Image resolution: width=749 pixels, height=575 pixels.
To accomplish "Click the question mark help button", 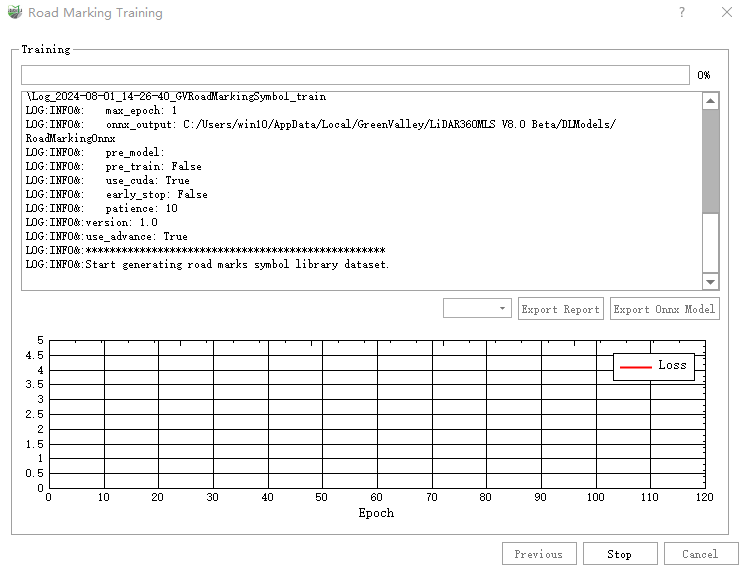I will (682, 13).
